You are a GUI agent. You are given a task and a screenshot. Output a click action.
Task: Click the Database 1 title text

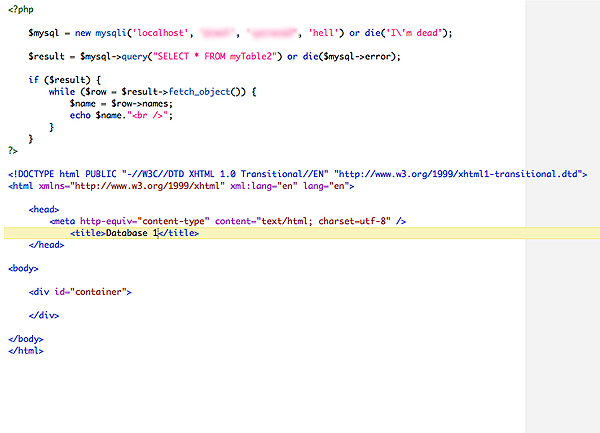(132, 233)
